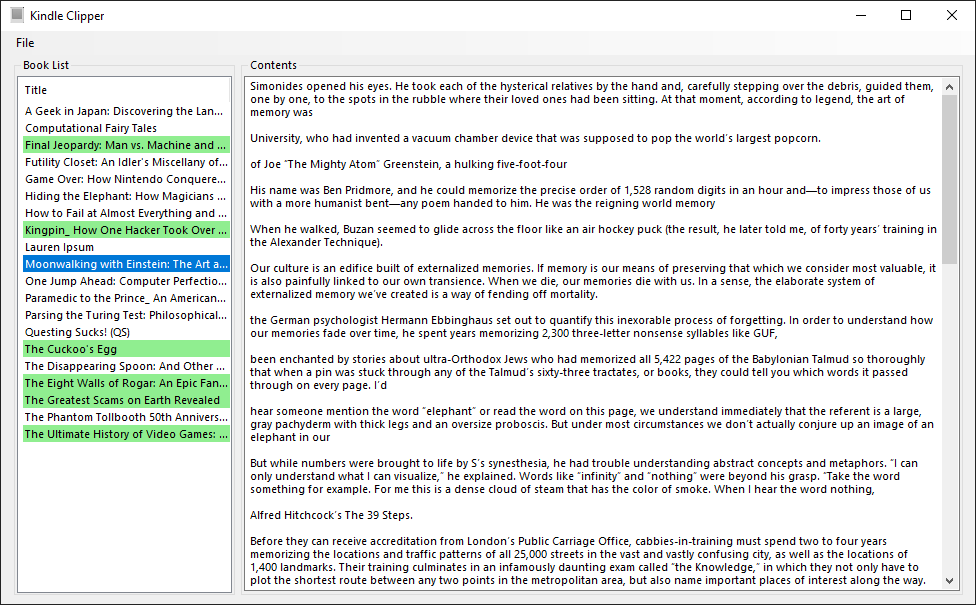The image size is (976, 605).
Task: Click the Kindle Clipper app icon
Action: coord(17,15)
